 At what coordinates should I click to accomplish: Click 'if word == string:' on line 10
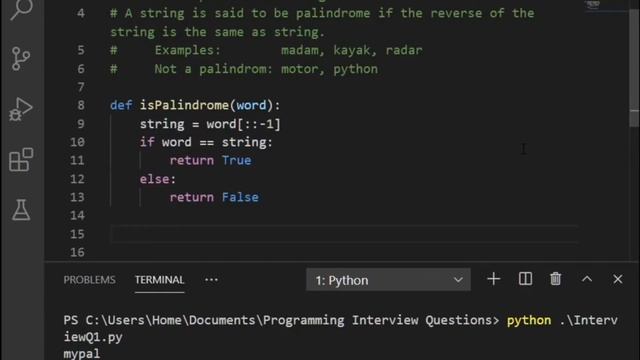click(206, 142)
